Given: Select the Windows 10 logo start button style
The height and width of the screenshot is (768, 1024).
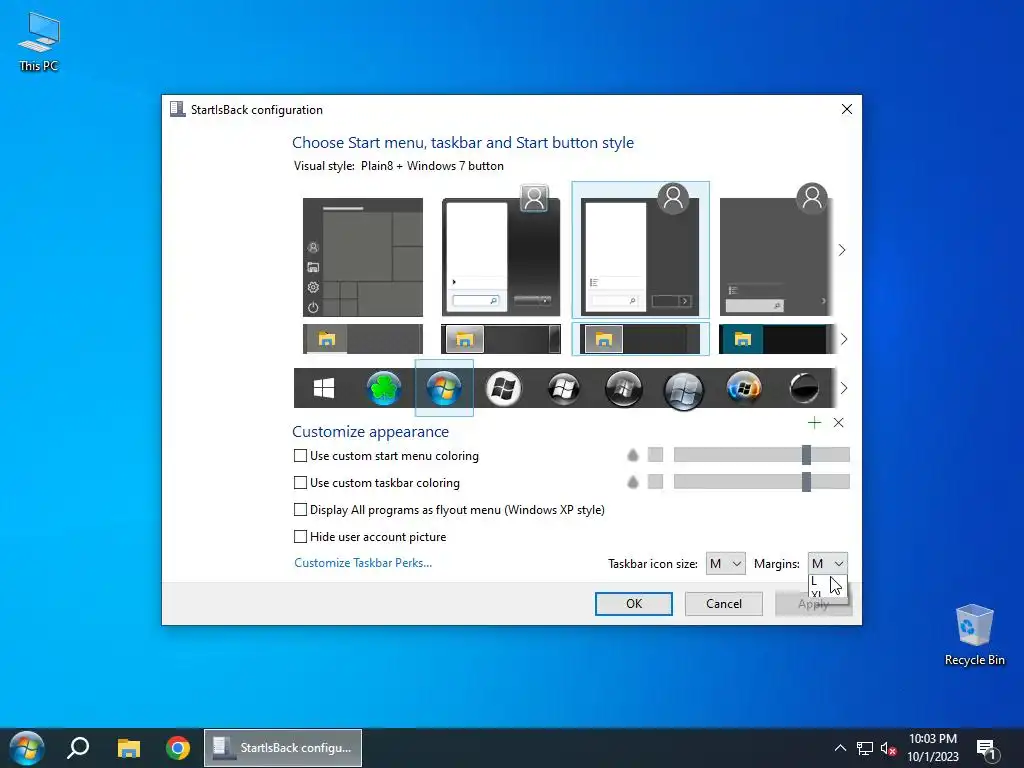Looking at the screenshot, I should (324, 388).
